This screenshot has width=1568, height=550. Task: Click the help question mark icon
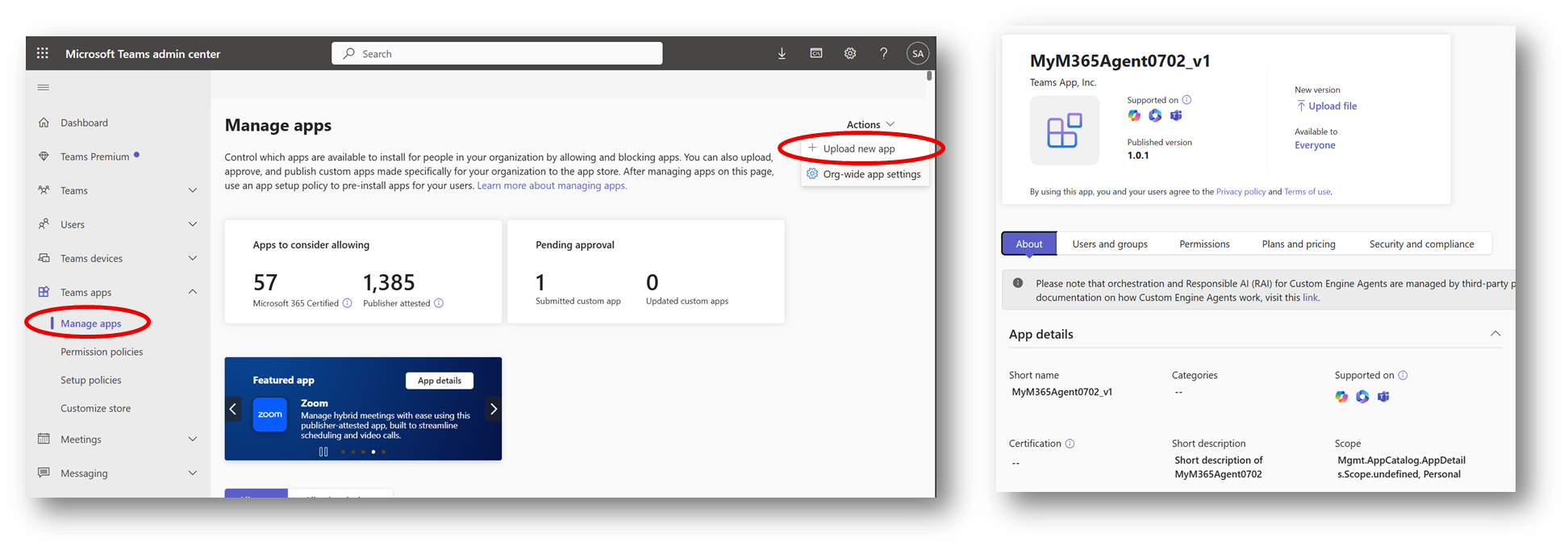(x=884, y=53)
